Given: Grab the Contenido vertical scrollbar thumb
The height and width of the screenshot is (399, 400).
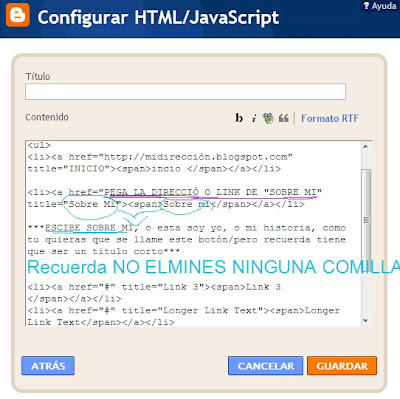Looking at the screenshot, I should tap(366, 220).
